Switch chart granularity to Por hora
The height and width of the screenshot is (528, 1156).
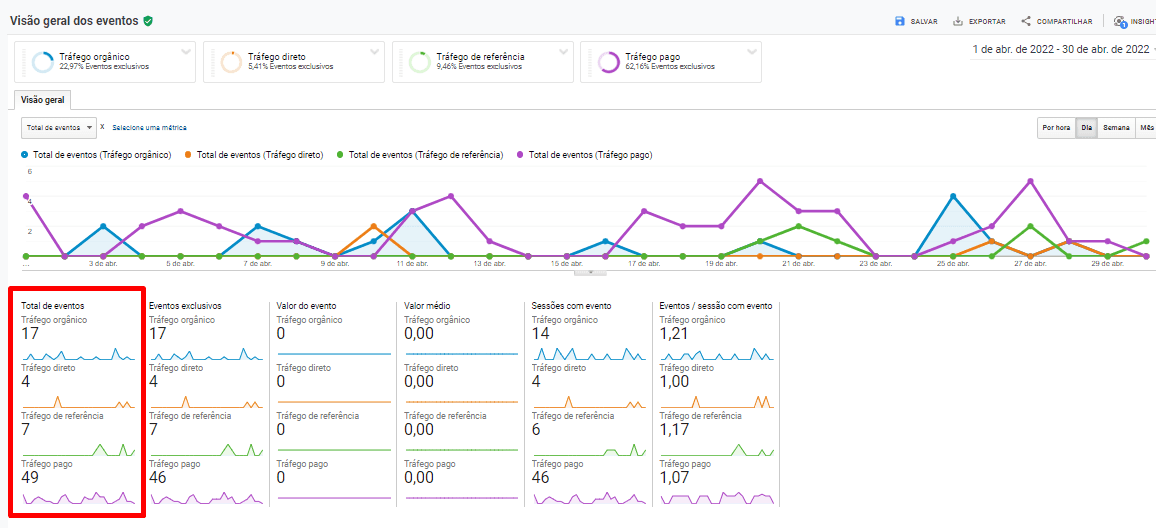1056,128
